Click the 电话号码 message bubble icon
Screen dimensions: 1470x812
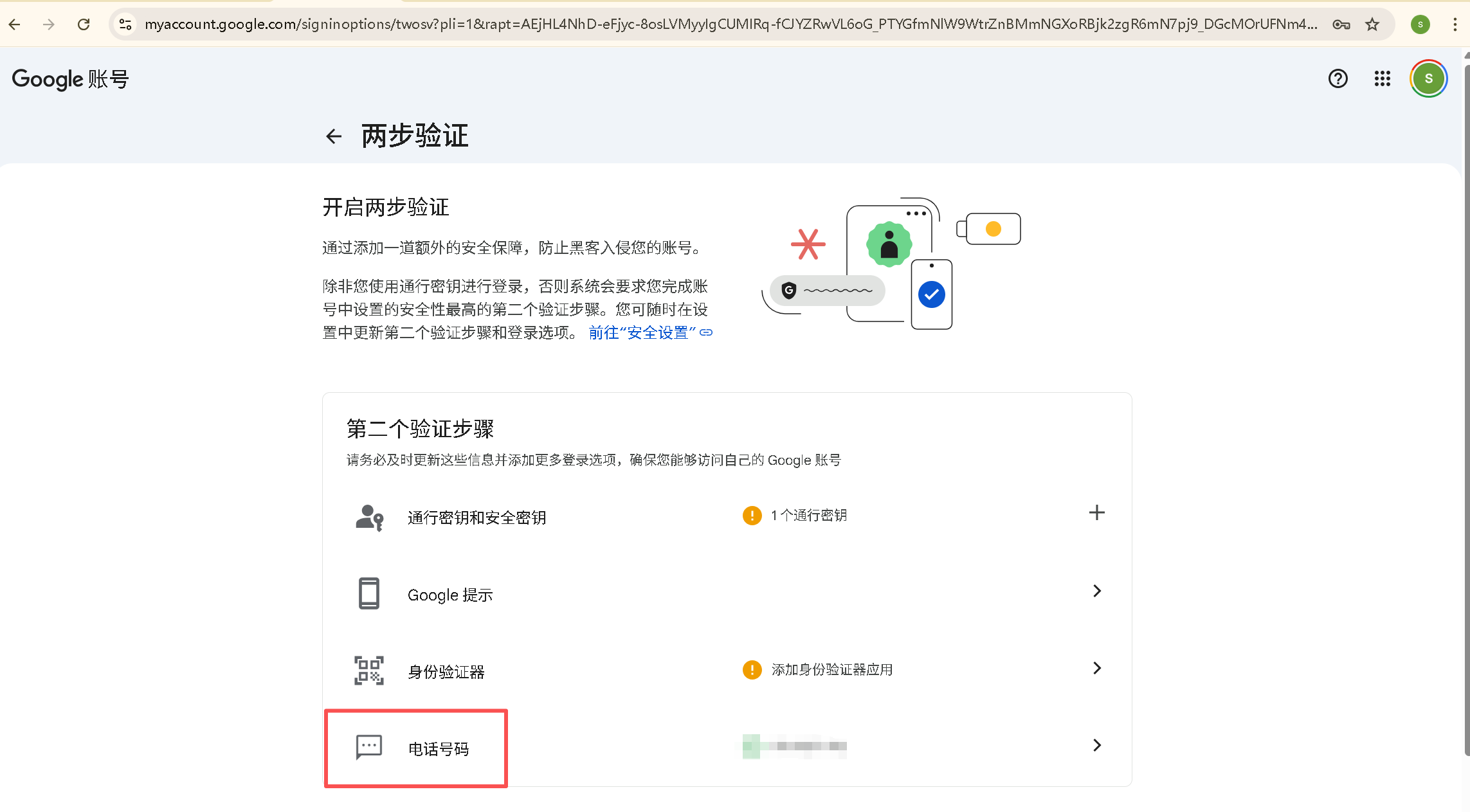368,747
